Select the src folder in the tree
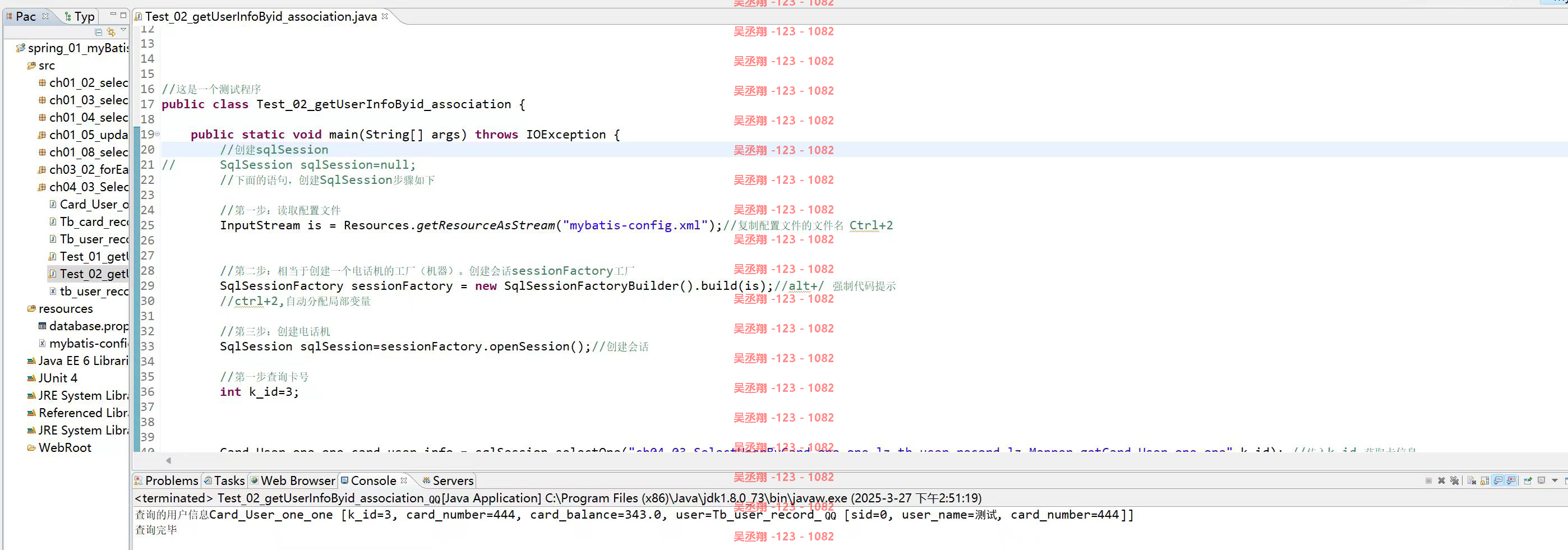 pyautogui.click(x=41, y=65)
